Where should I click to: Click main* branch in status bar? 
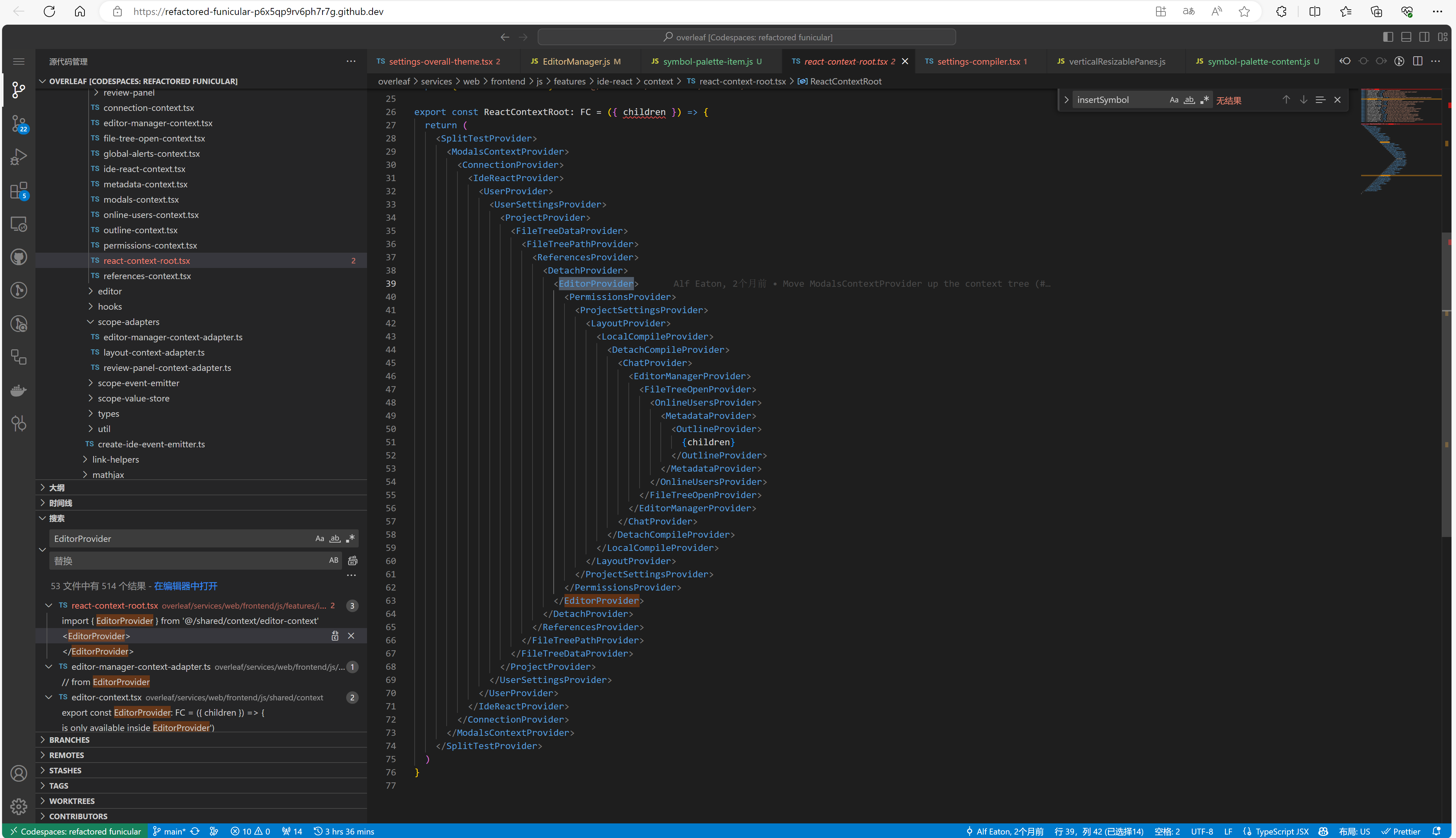169,831
